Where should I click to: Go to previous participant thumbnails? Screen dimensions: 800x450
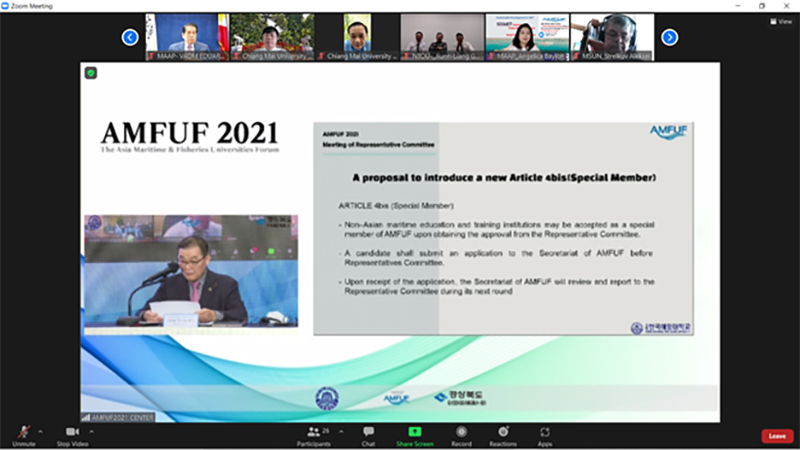[130, 37]
